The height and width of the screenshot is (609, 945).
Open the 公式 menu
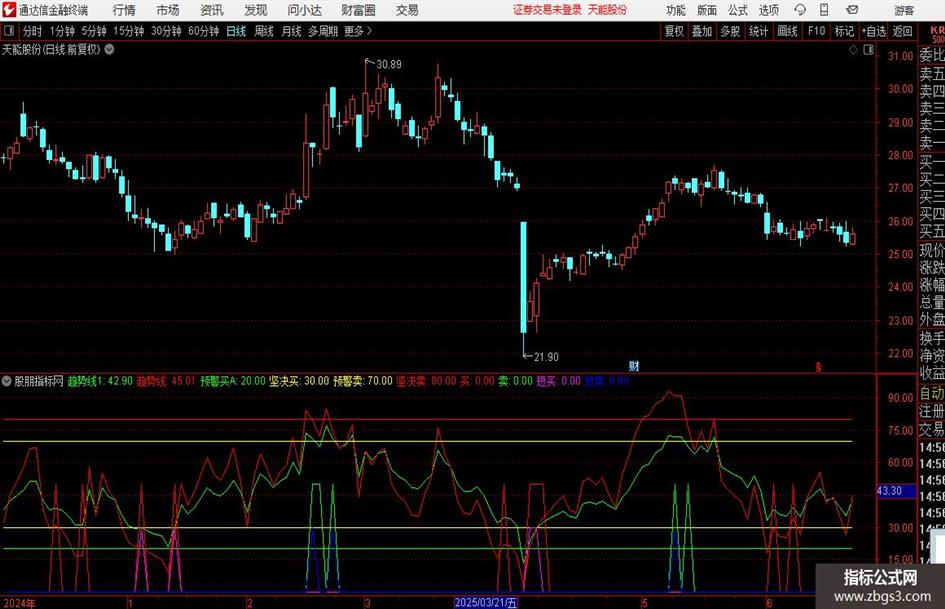737,10
